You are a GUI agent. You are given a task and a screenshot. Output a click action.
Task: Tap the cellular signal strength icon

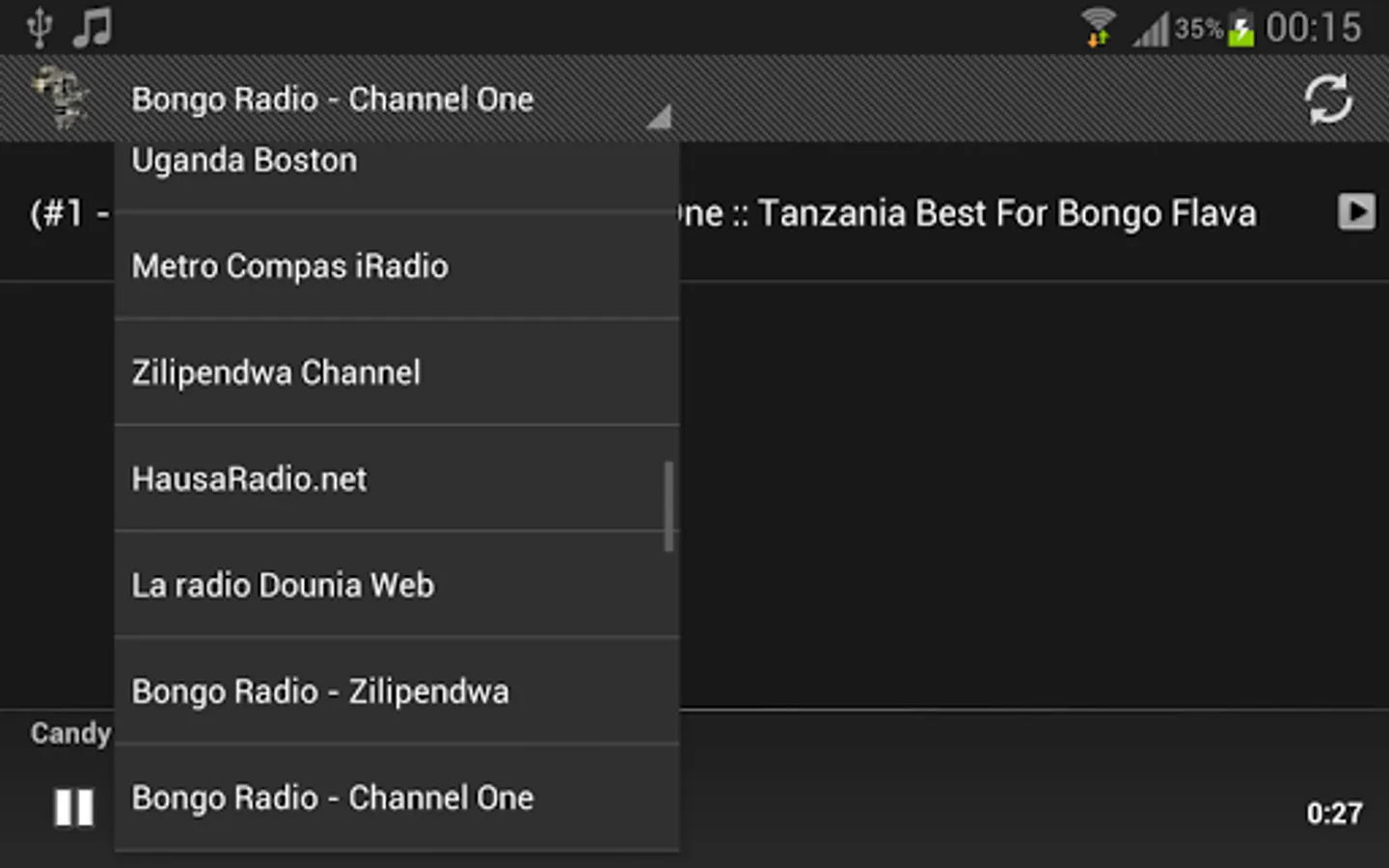1151,29
